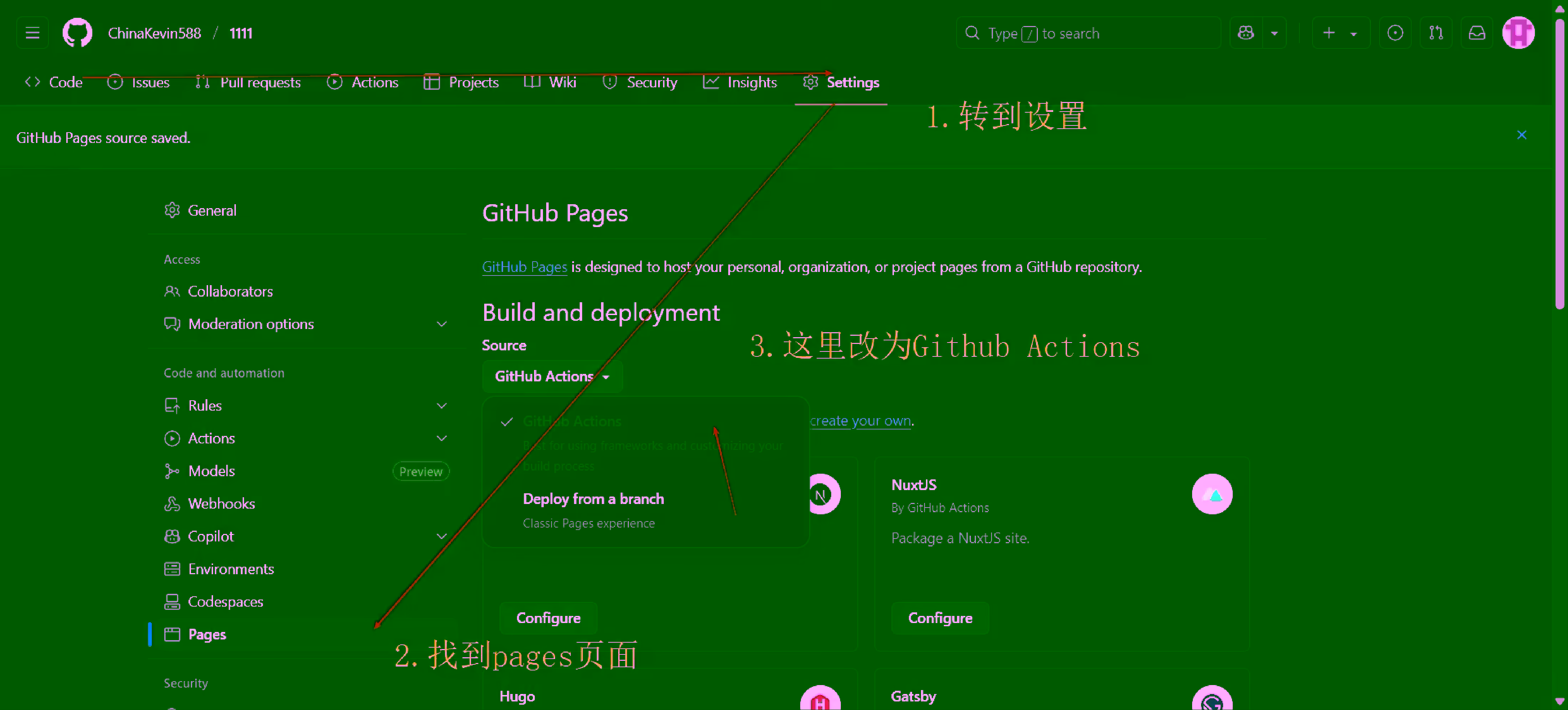Switch to the Insights tab
1568x710 pixels.
pos(740,82)
